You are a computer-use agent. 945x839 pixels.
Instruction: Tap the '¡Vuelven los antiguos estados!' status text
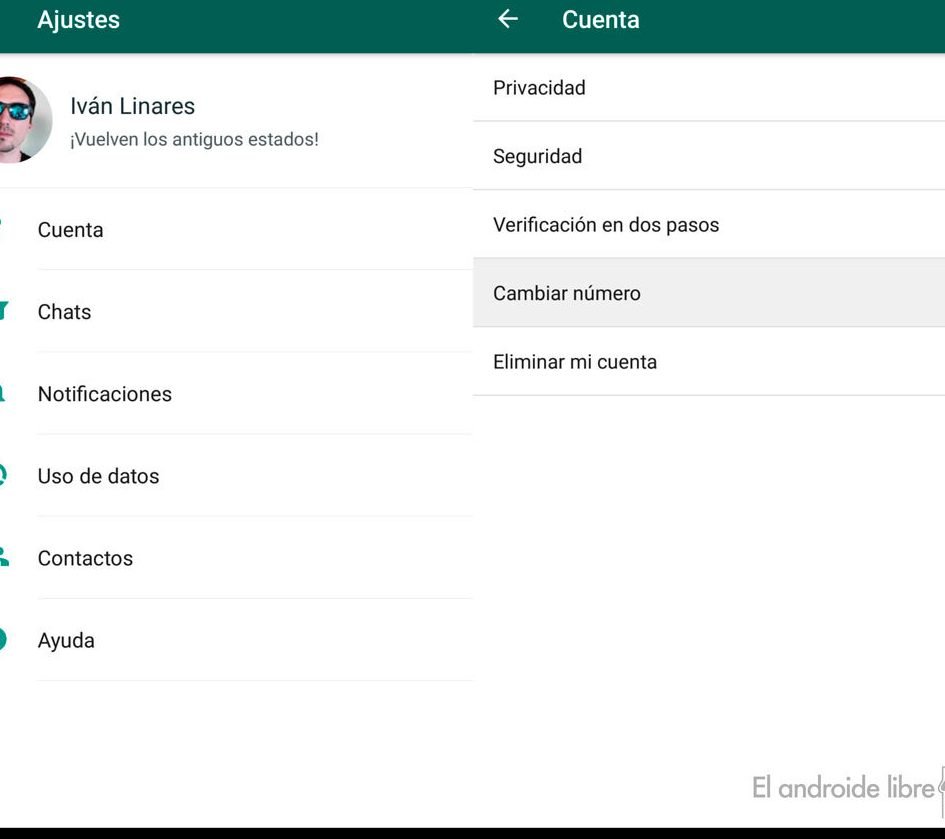point(194,140)
